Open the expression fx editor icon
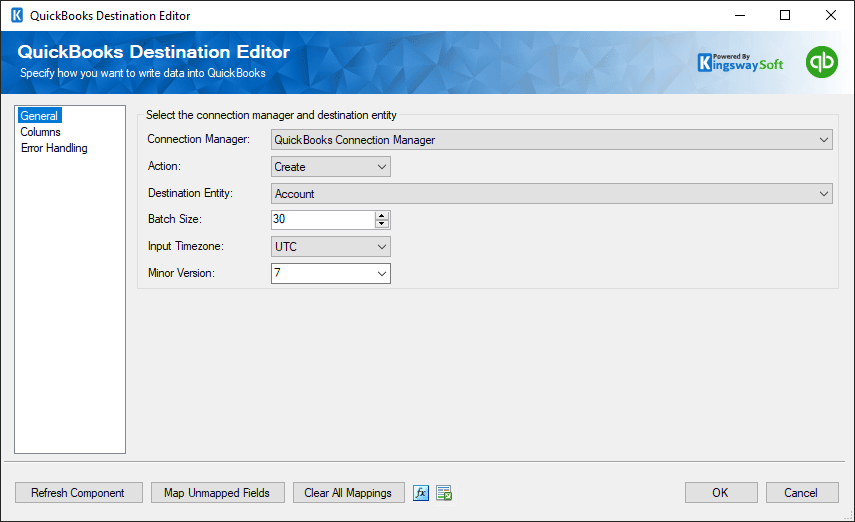The width and height of the screenshot is (855, 522). click(420, 493)
